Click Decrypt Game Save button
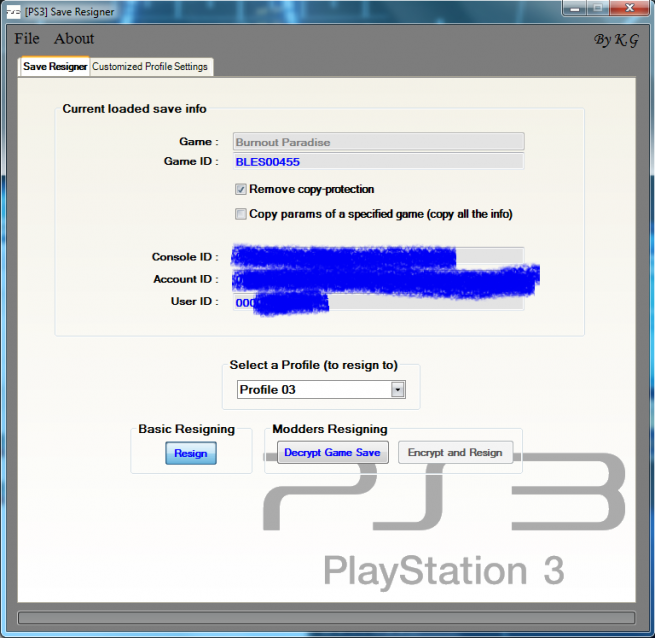The image size is (655, 638). [x=333, y=452]
